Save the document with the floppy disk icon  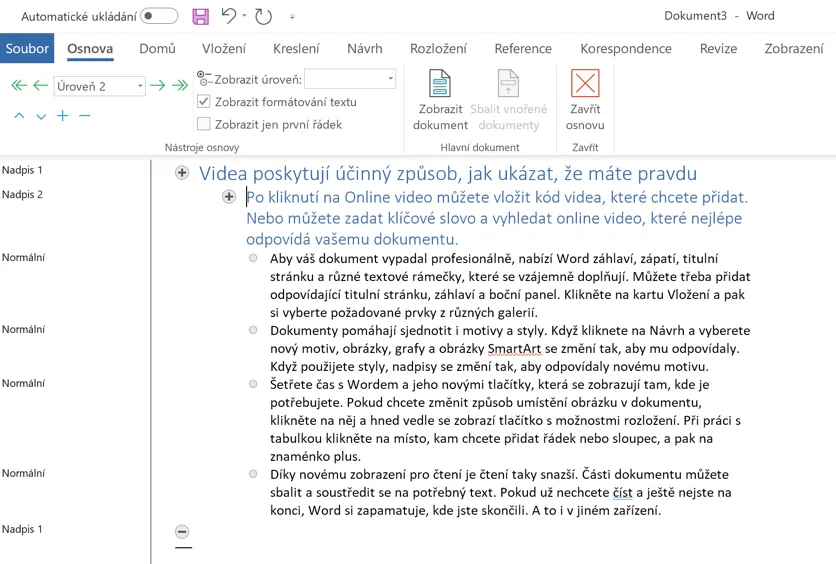pyautogui.click(x=200, y=17)
